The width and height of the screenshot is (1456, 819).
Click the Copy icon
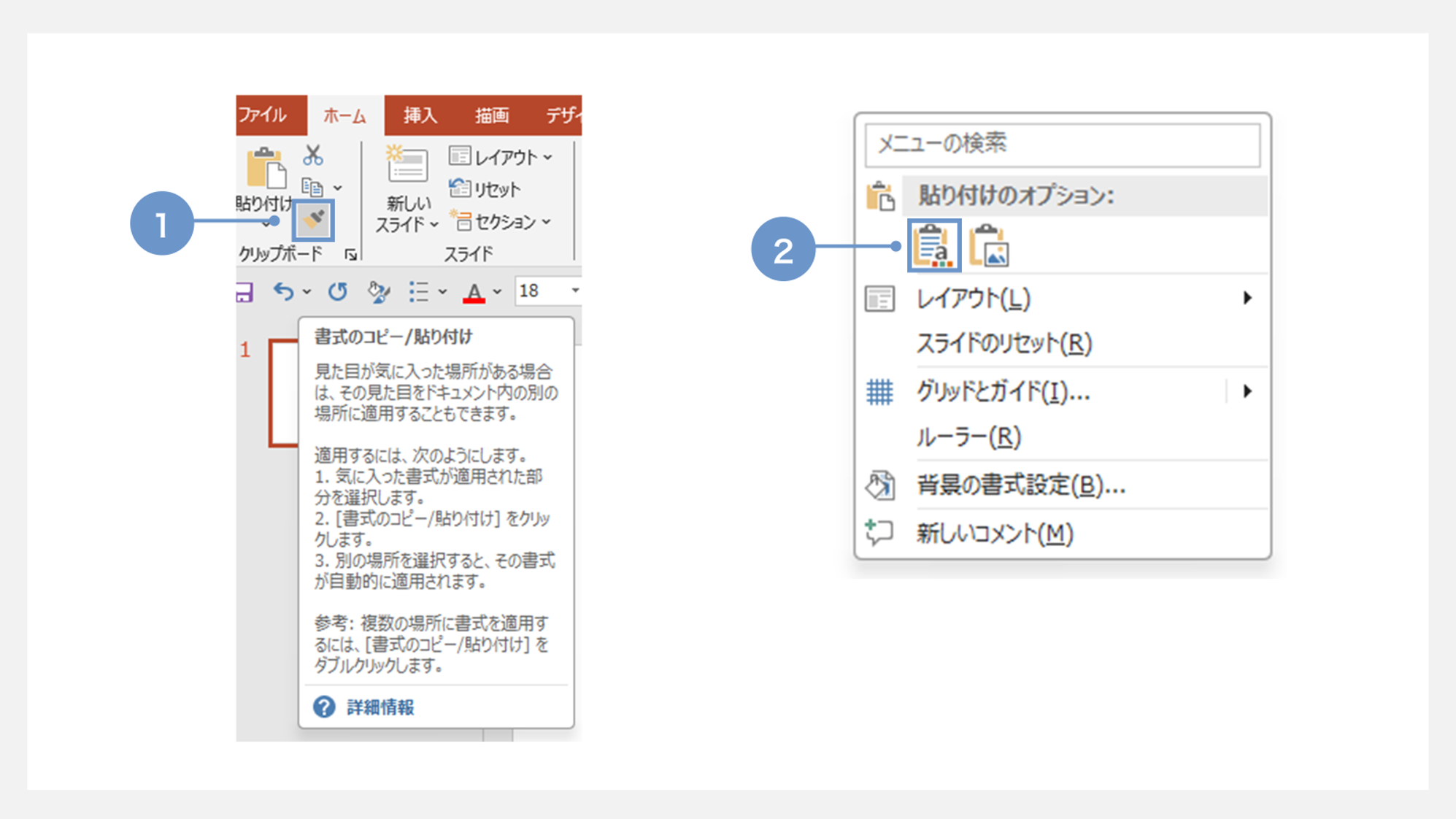point(312,188)
